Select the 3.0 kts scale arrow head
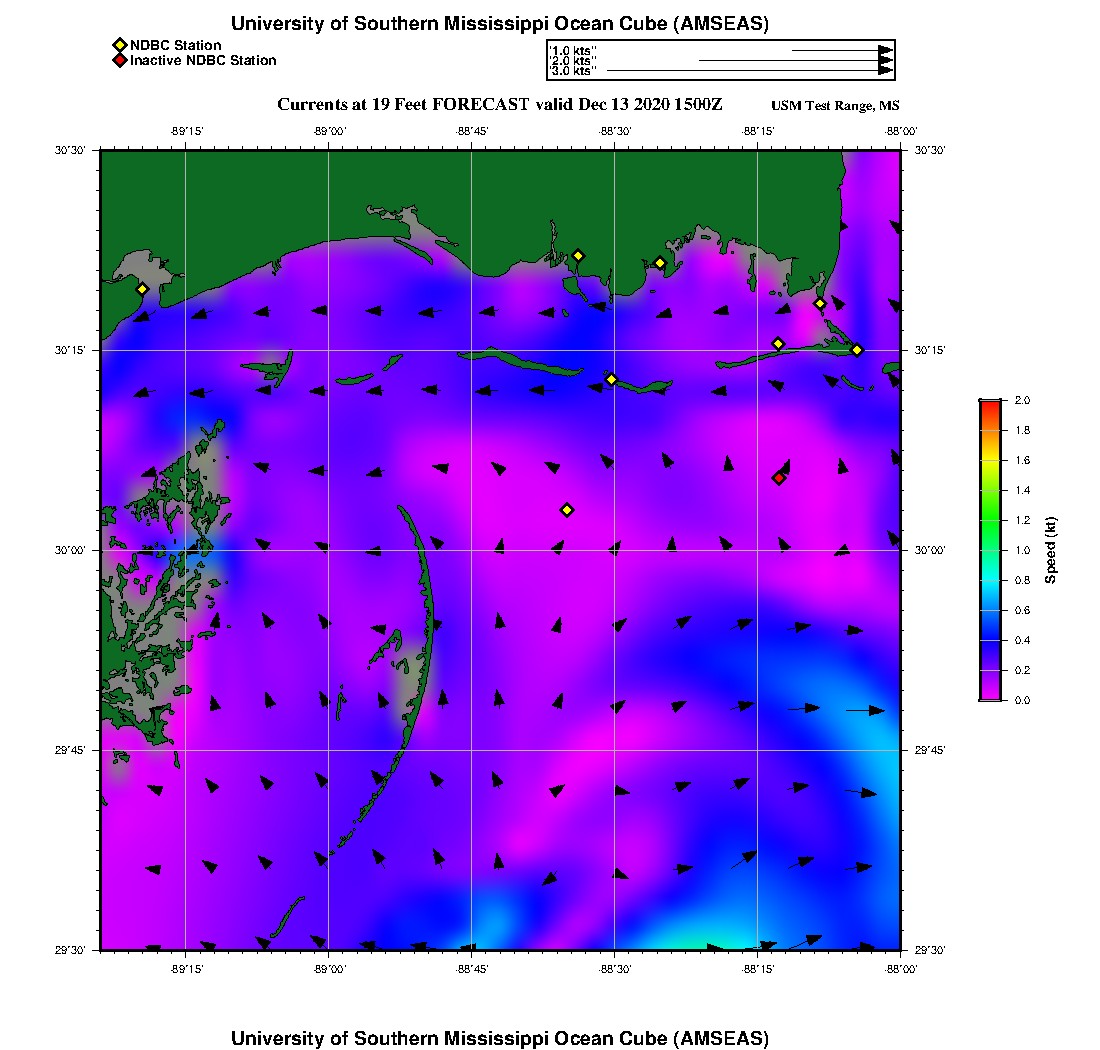This screenshot has height=1050, width=1100. point(885,71)
